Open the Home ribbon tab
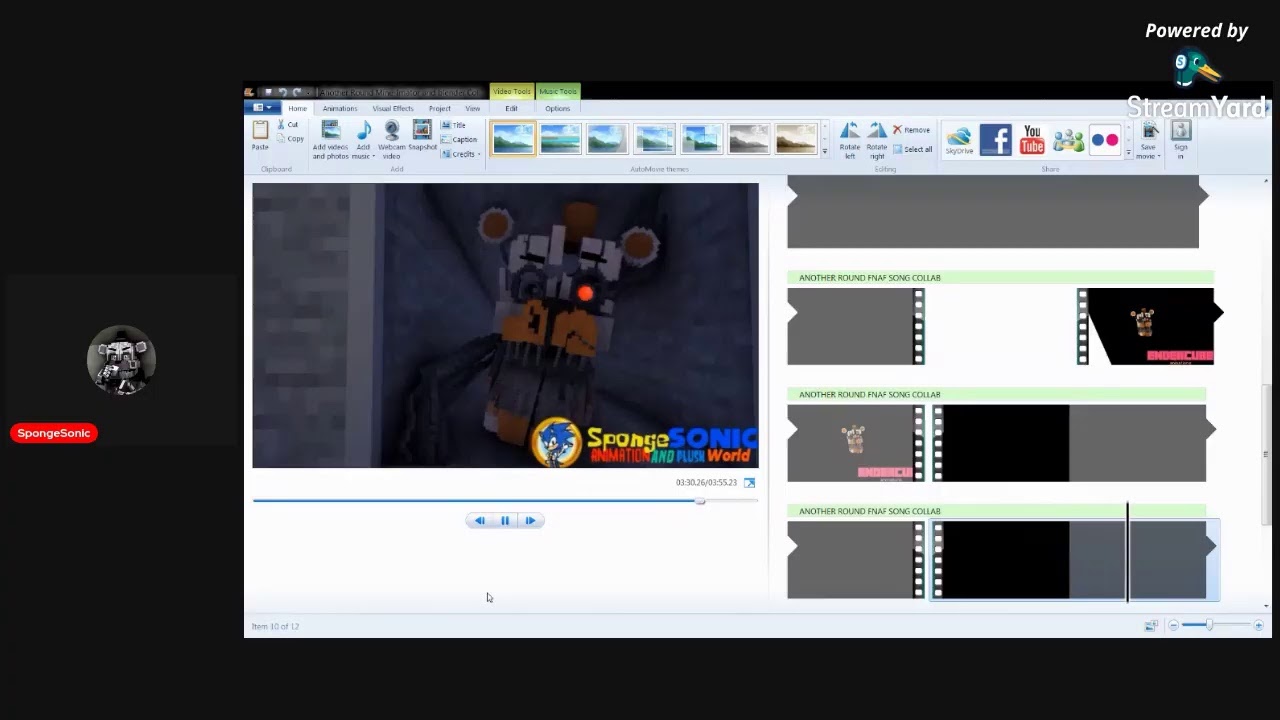This screenshot has width=1280, height=720. pyautogui.click(x=298, y=108)
